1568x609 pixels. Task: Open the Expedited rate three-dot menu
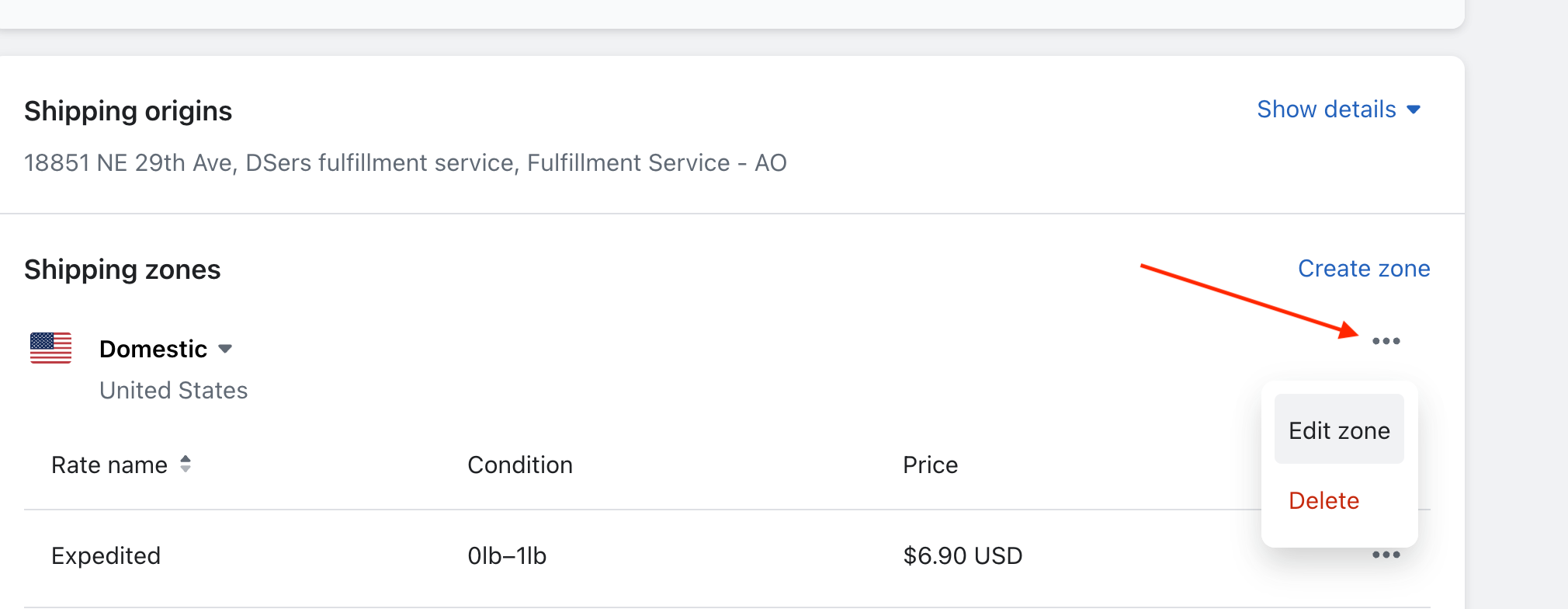click(x=1386, y=555)
